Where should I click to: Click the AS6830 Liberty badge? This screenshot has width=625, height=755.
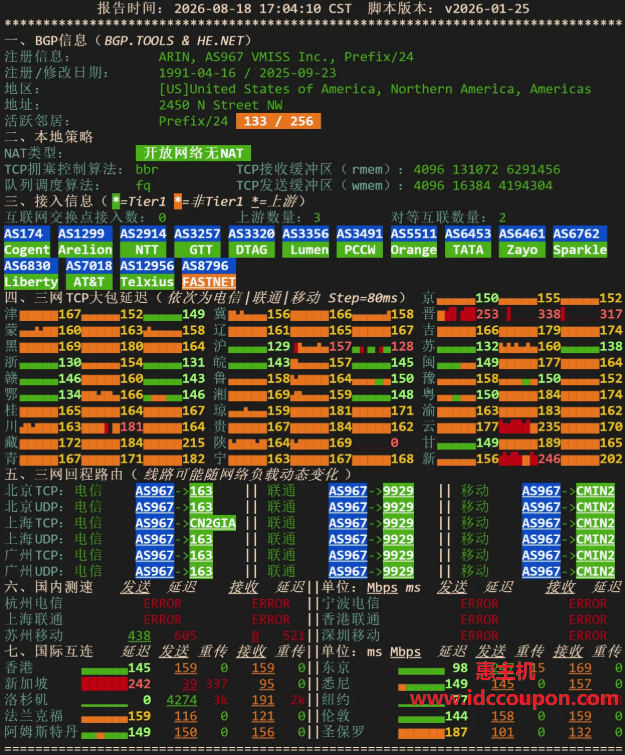click(31, 274)
